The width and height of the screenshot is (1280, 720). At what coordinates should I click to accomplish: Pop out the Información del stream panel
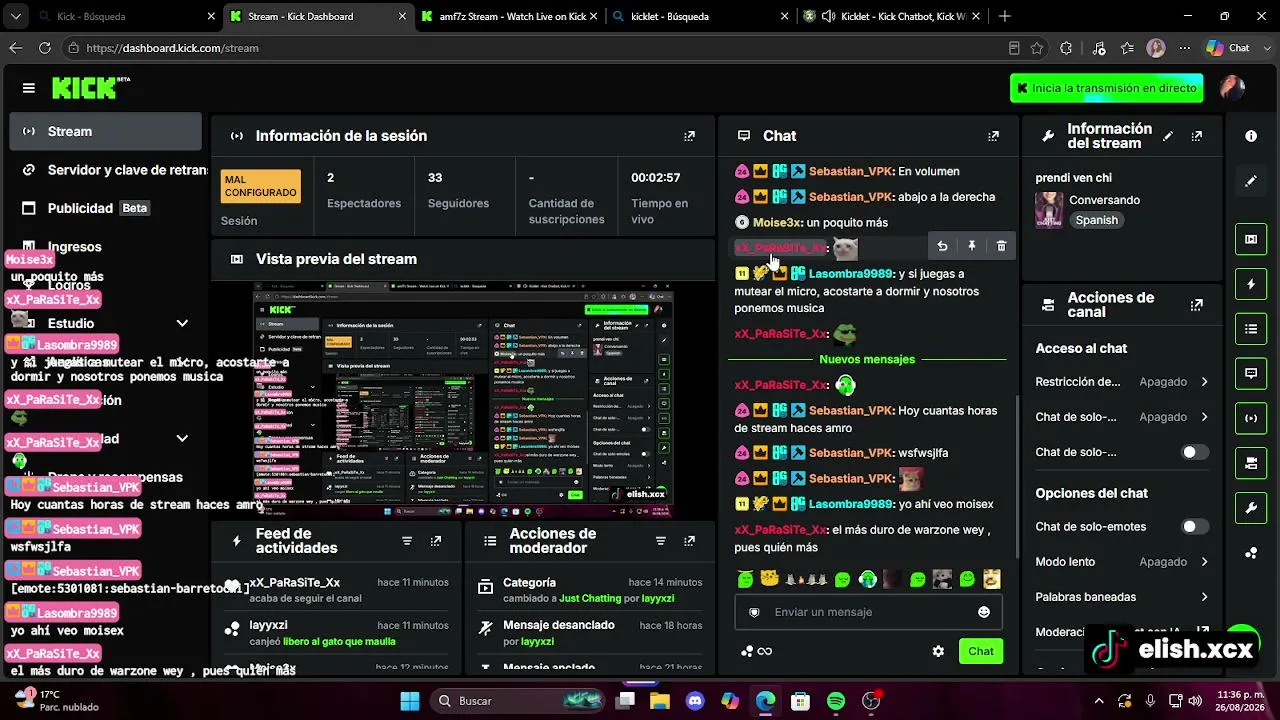(1197, 136)
